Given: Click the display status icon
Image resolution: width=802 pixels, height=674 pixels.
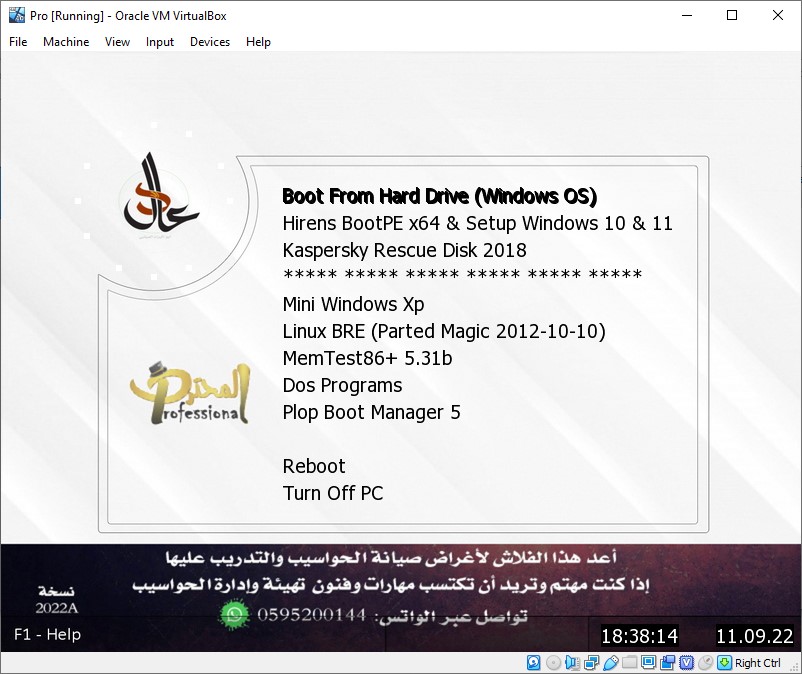Looking at the screenshot, I should (x=648, y=663).
